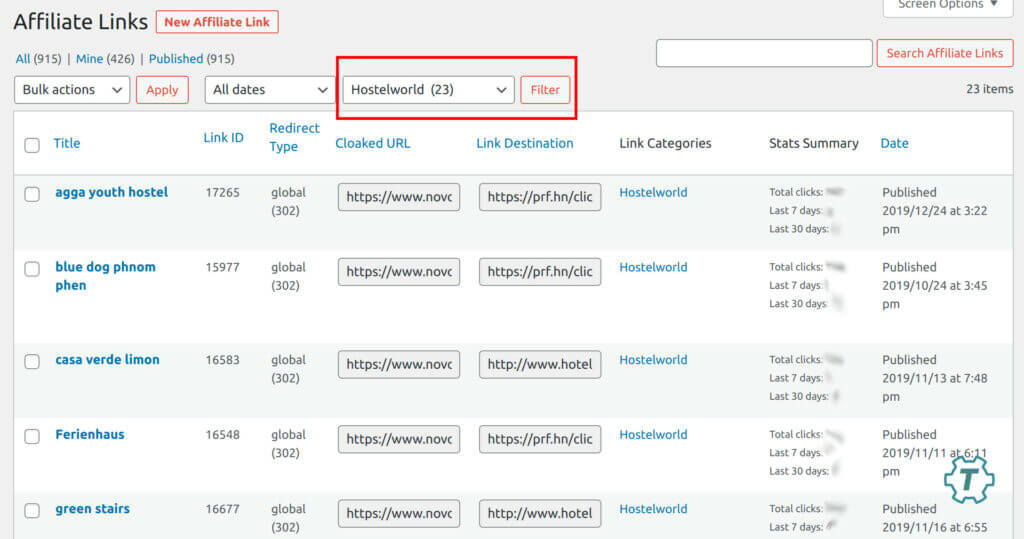Image resolution: width=1024 pixels, height=539 pixels.
Task: Tick the select-all checkbox in header
Action: [32, 145]
